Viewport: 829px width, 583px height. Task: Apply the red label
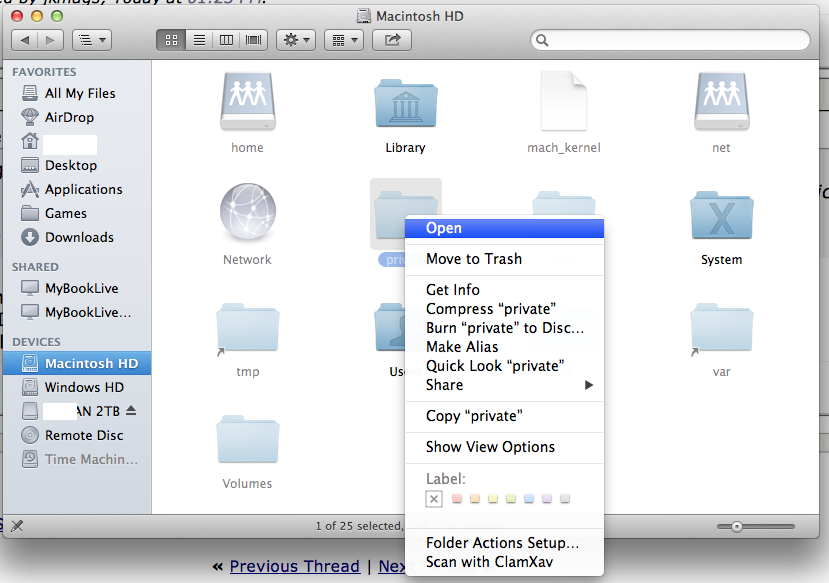click(457, 498)
